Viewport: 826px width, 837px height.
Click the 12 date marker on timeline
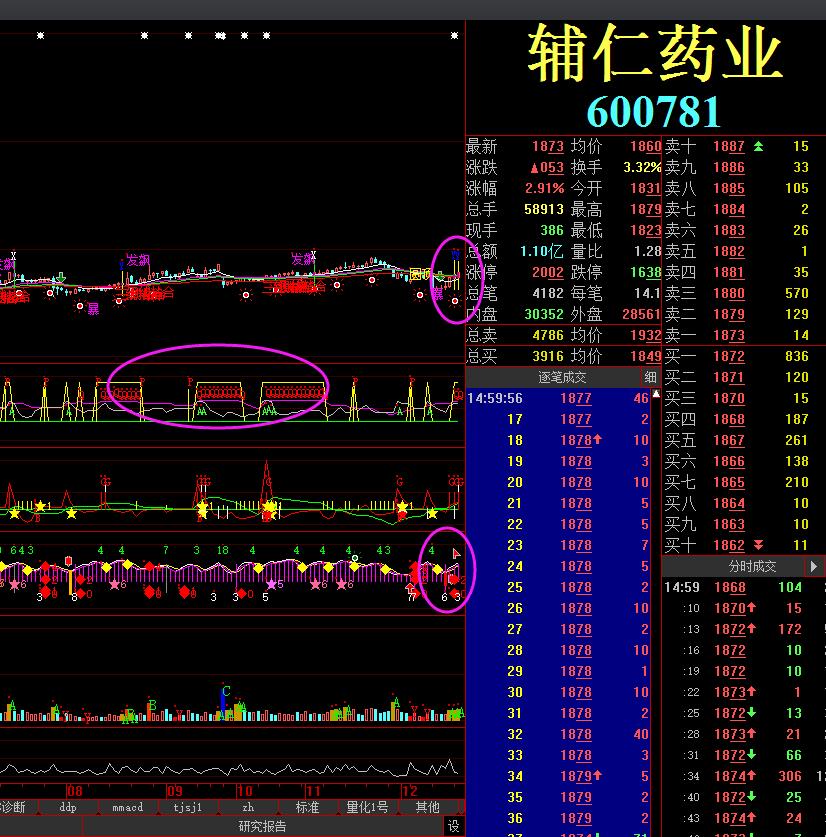[x=410, y=791]
